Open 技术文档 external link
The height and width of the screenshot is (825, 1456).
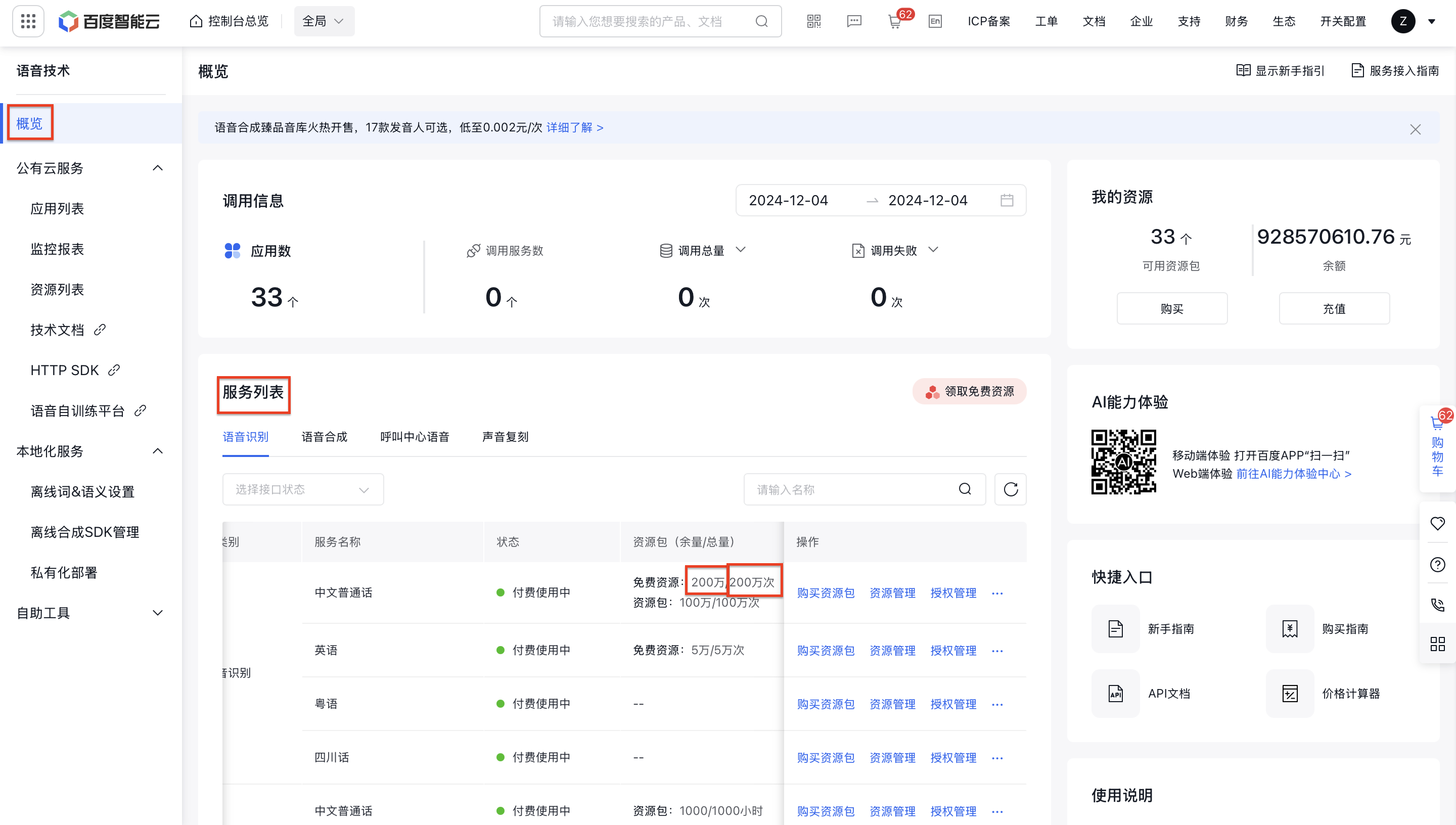click(x=68, y=330)
